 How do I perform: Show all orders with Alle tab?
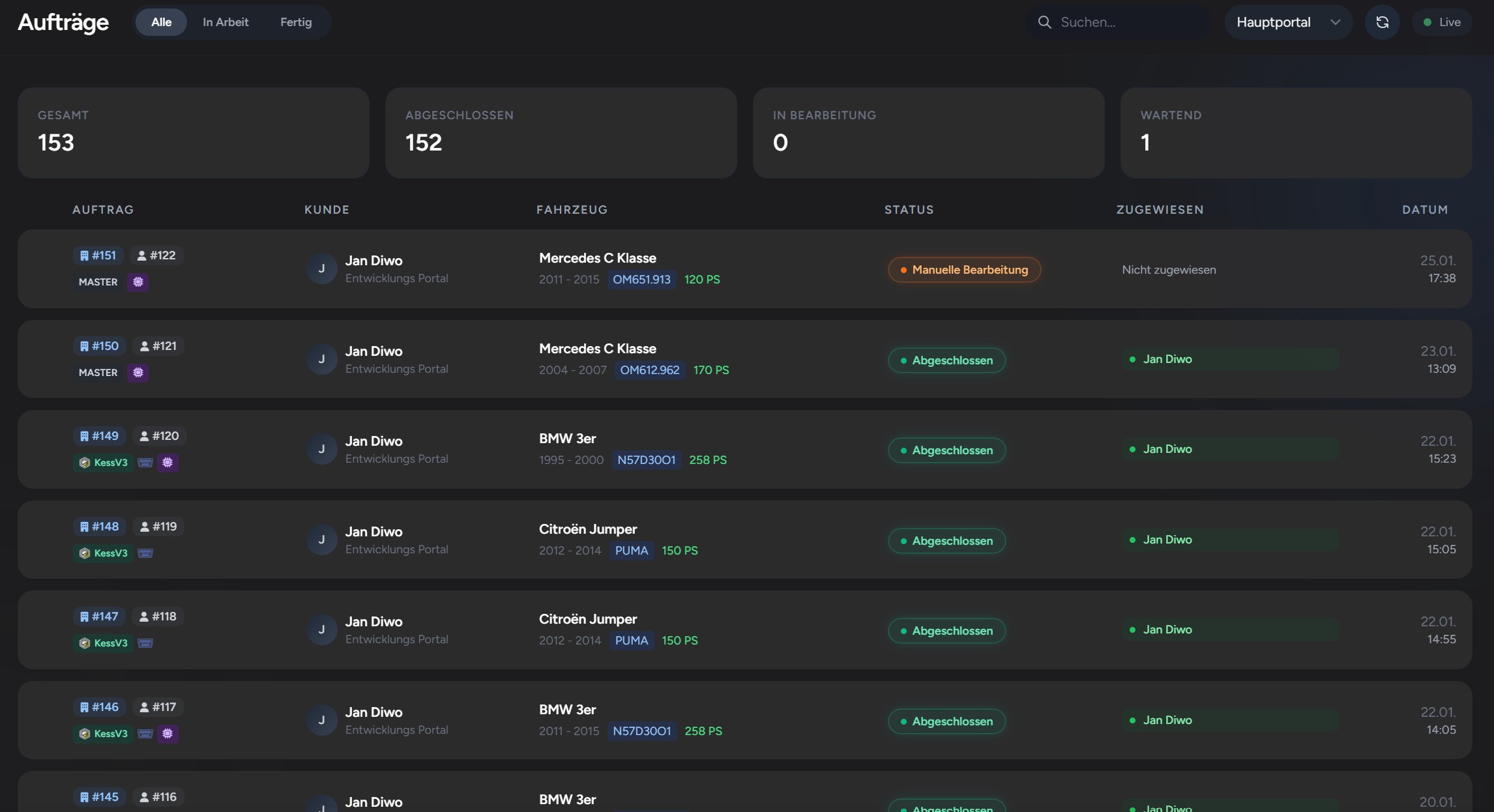161,22
